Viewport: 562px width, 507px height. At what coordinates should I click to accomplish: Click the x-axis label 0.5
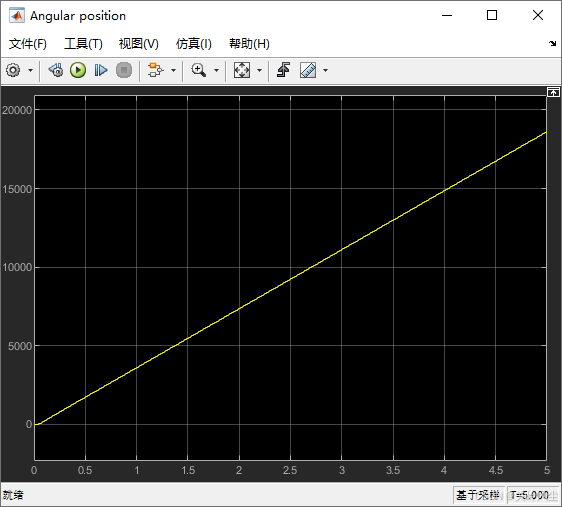click(x=85, y=470)
